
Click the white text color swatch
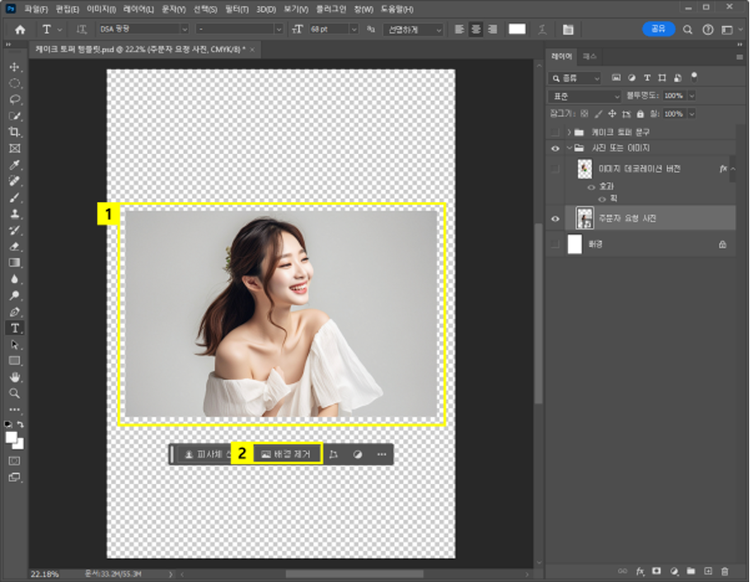[517, 29]
